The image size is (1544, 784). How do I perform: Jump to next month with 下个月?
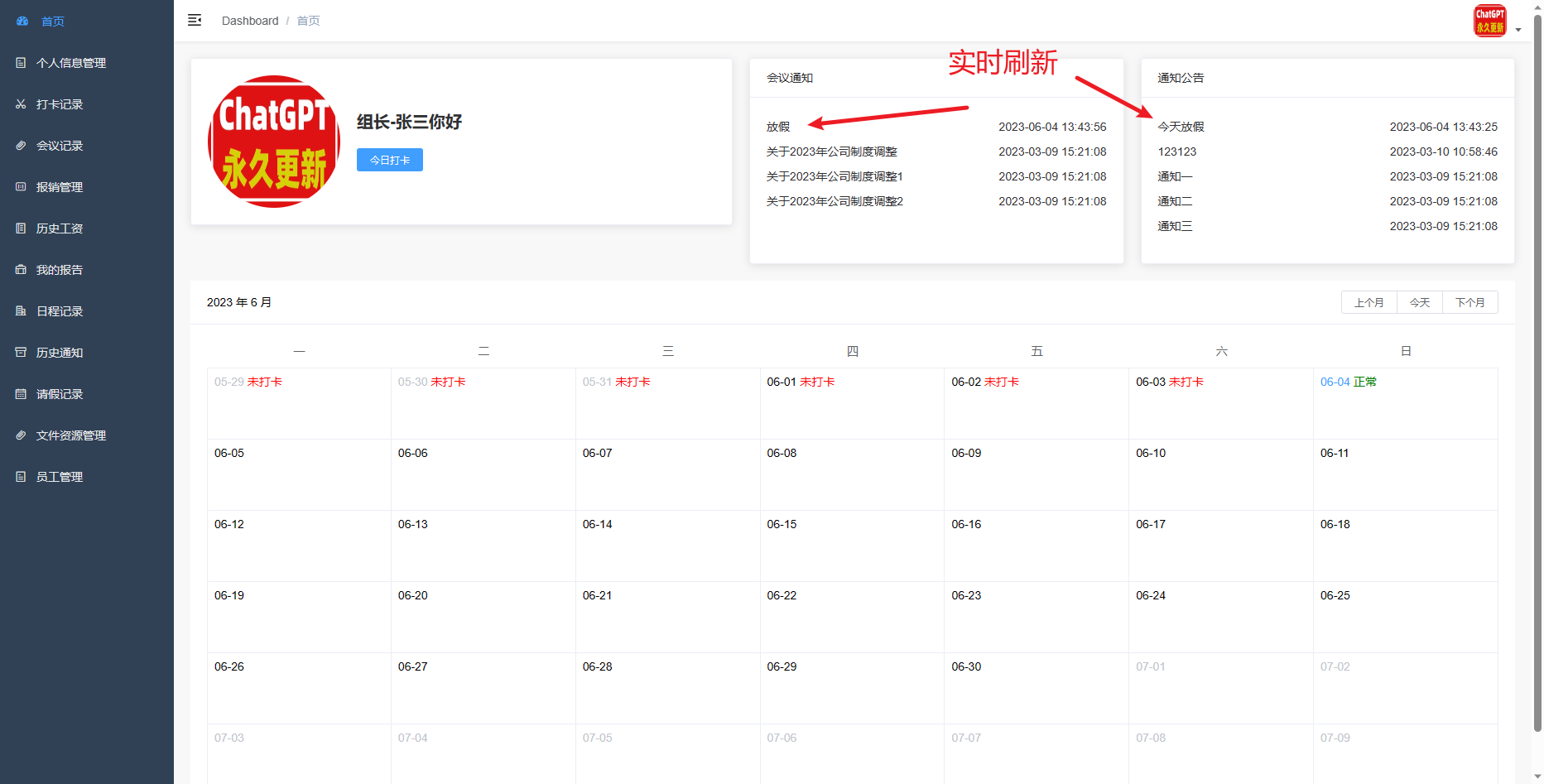coord(1469,303)
